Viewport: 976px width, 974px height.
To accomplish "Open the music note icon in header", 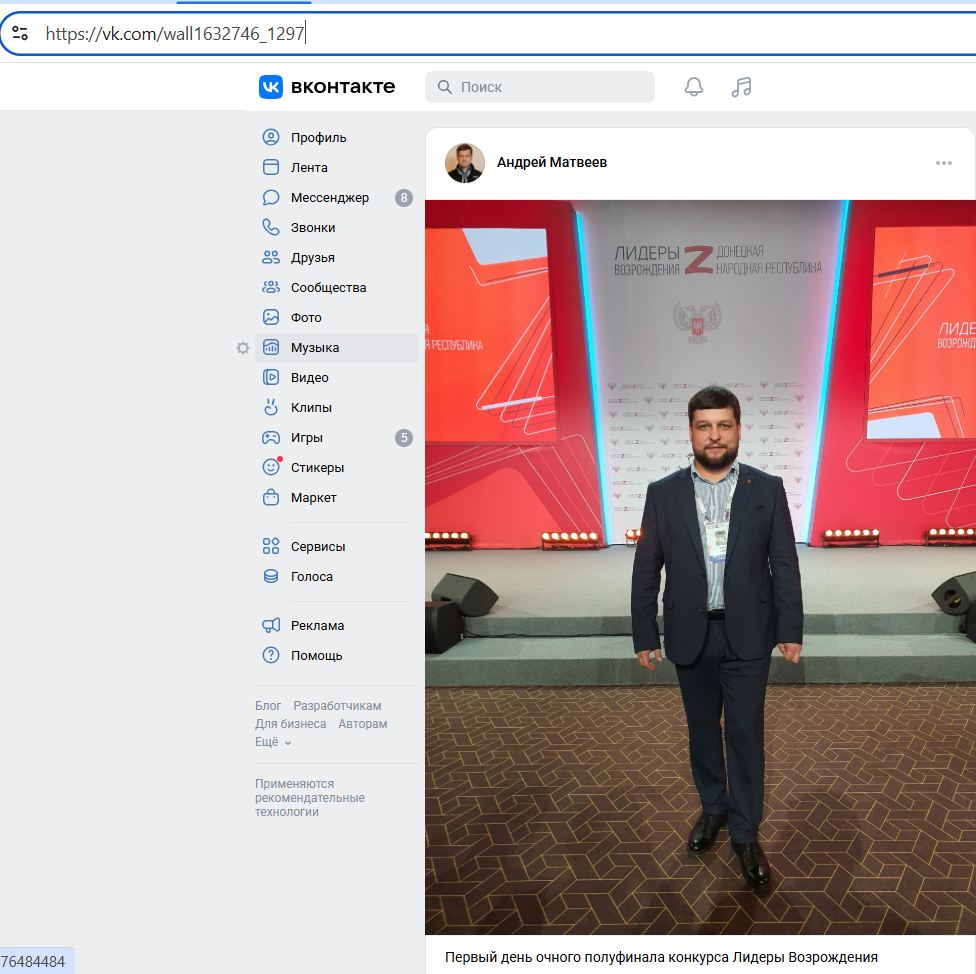I will 741,87.
